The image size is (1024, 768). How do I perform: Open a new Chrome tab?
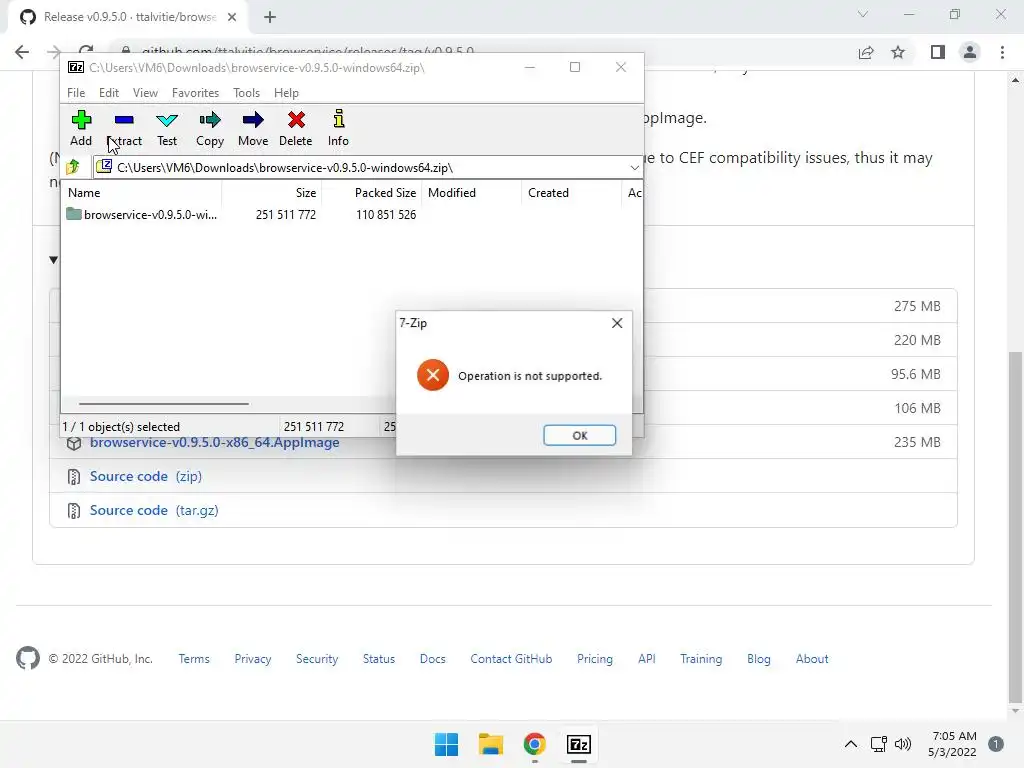[x=270, y=18]
